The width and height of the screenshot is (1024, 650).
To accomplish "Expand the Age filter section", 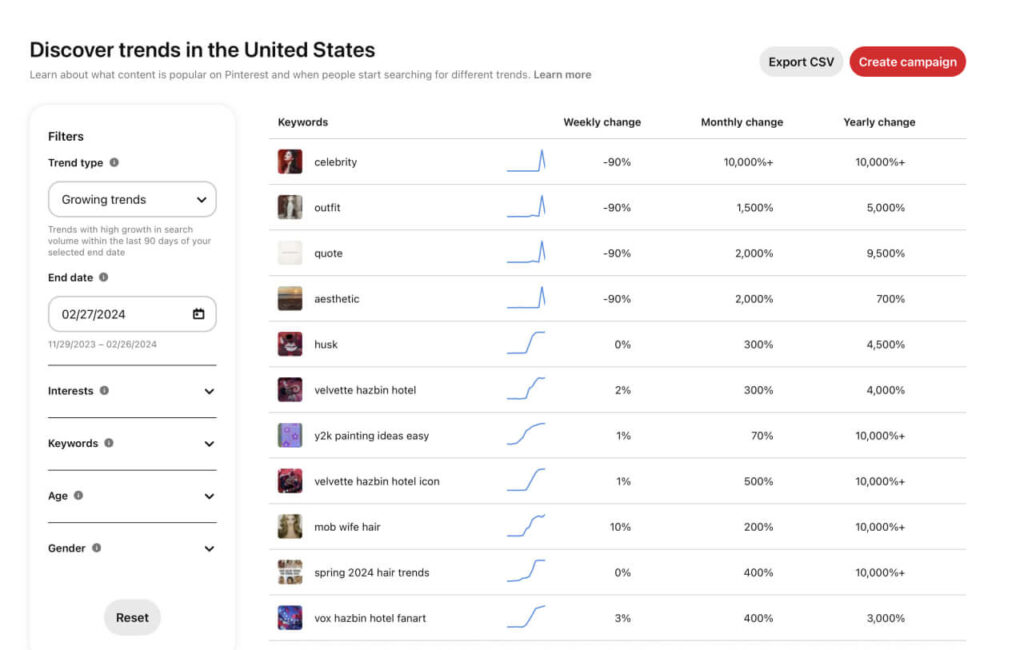I will [x=209, y=496].
